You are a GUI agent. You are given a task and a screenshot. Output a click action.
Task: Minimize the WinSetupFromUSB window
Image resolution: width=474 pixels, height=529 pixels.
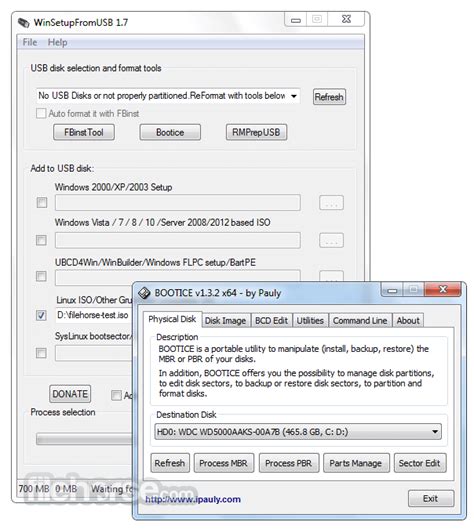296,20
